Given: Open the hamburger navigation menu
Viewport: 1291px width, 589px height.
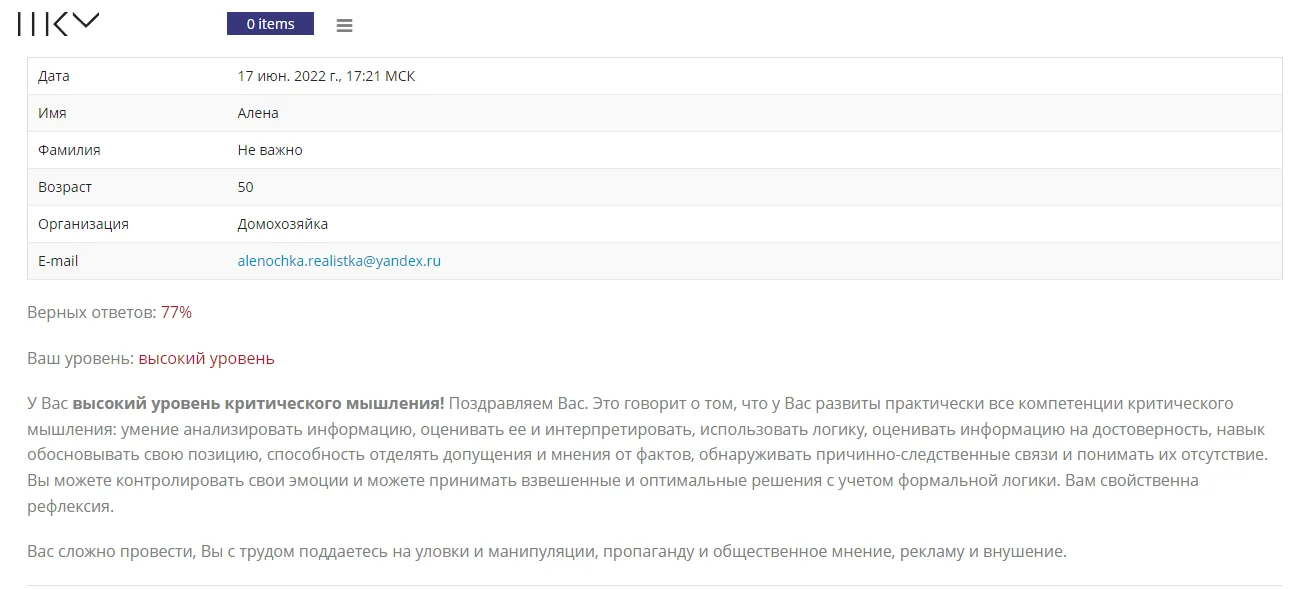Looking at the screenshot, I should [344, 25].
